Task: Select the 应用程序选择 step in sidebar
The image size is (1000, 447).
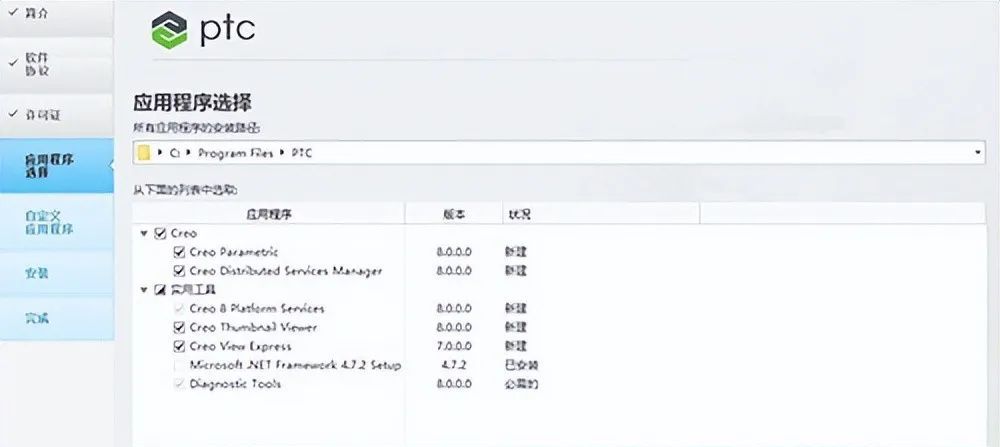Action: 56,165
